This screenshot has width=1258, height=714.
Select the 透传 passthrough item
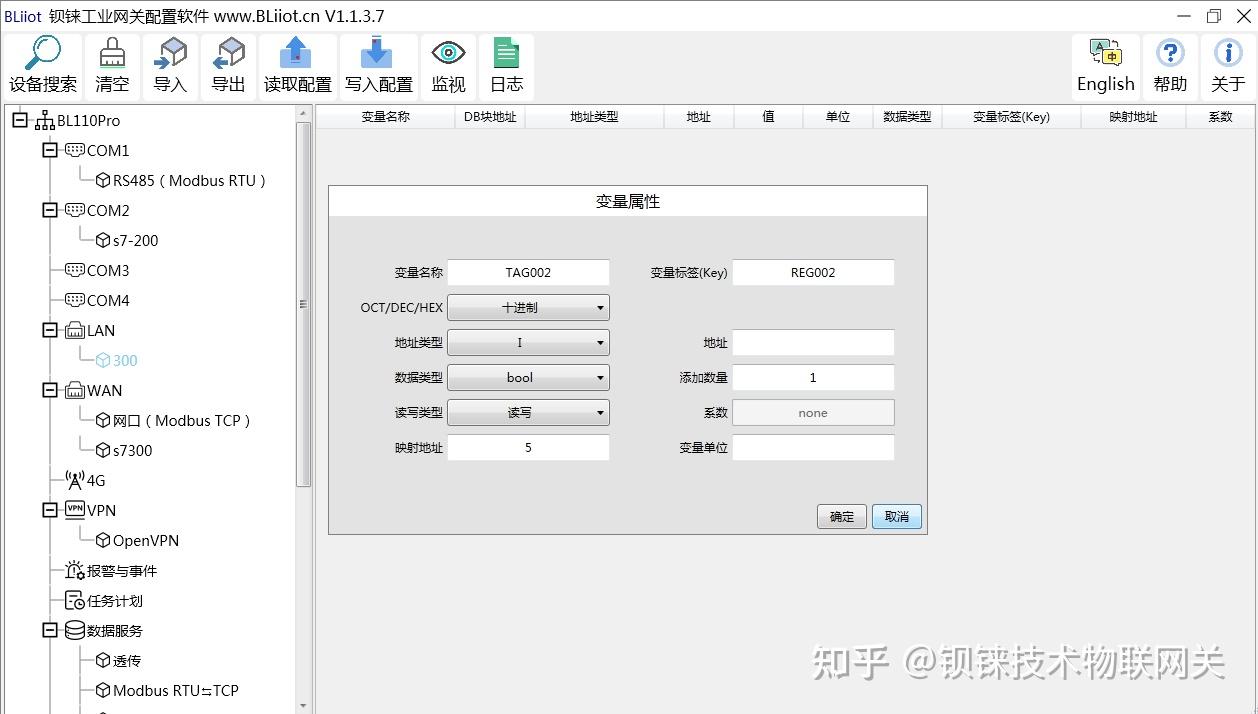click(x=127, y=661)
